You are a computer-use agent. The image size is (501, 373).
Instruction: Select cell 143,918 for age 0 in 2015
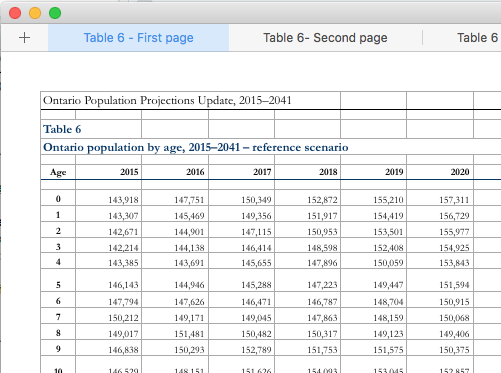click(108, 198)
